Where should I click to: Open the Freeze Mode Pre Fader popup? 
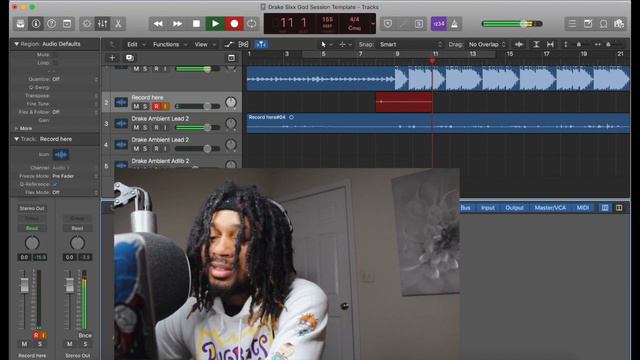[x=74, y=176]
